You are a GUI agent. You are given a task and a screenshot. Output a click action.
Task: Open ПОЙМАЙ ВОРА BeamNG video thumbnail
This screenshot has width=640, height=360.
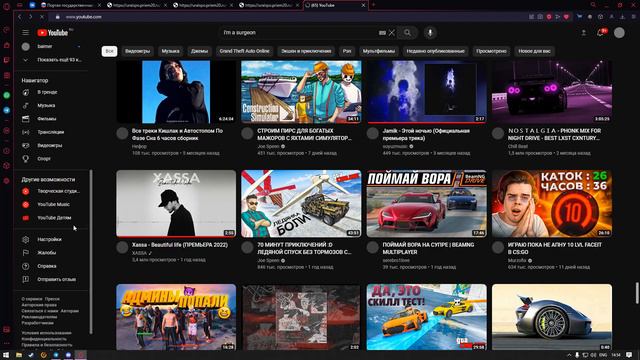(427, 204)
